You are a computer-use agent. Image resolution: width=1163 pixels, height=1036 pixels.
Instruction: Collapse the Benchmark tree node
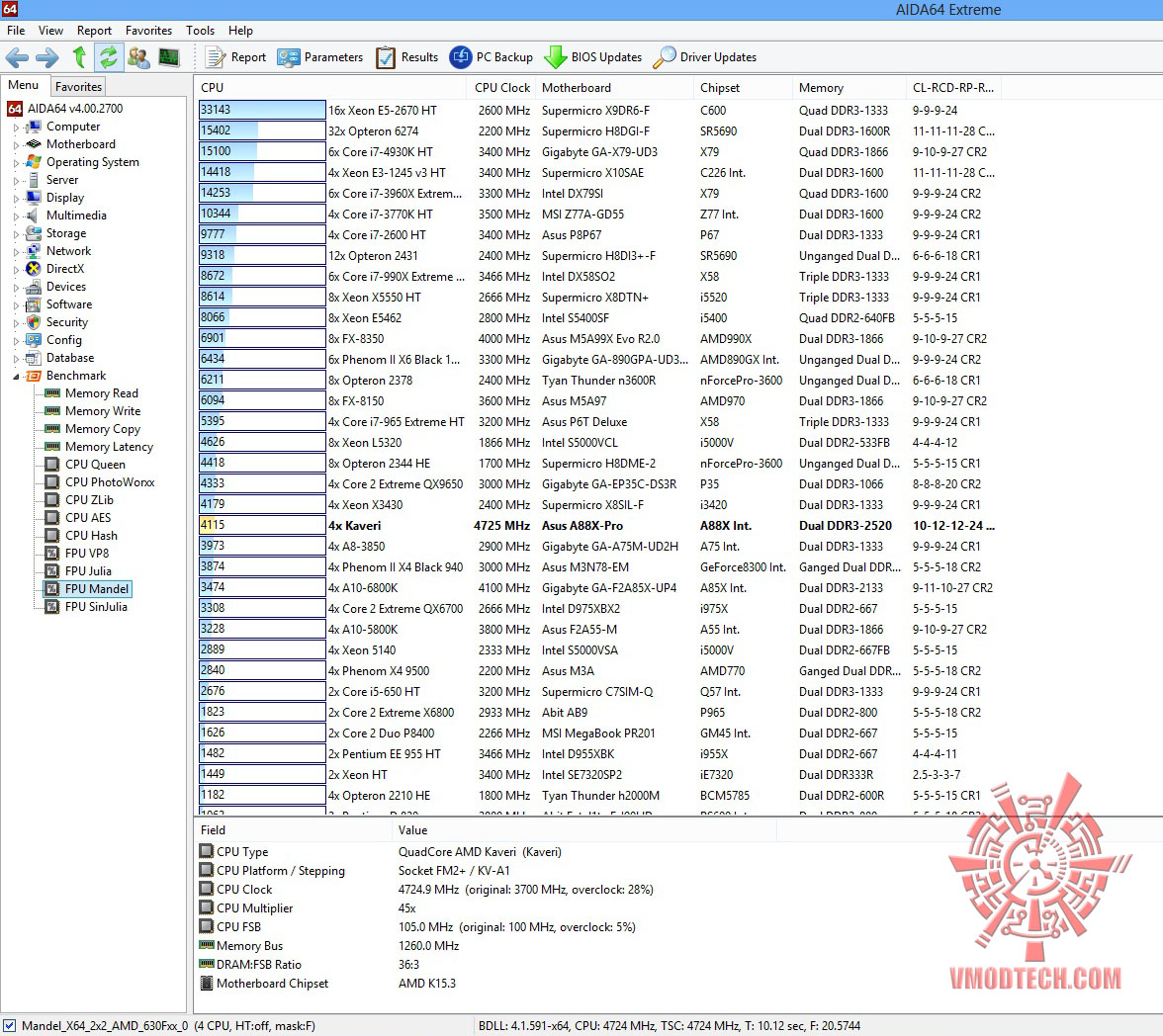[x=16, y=376]
